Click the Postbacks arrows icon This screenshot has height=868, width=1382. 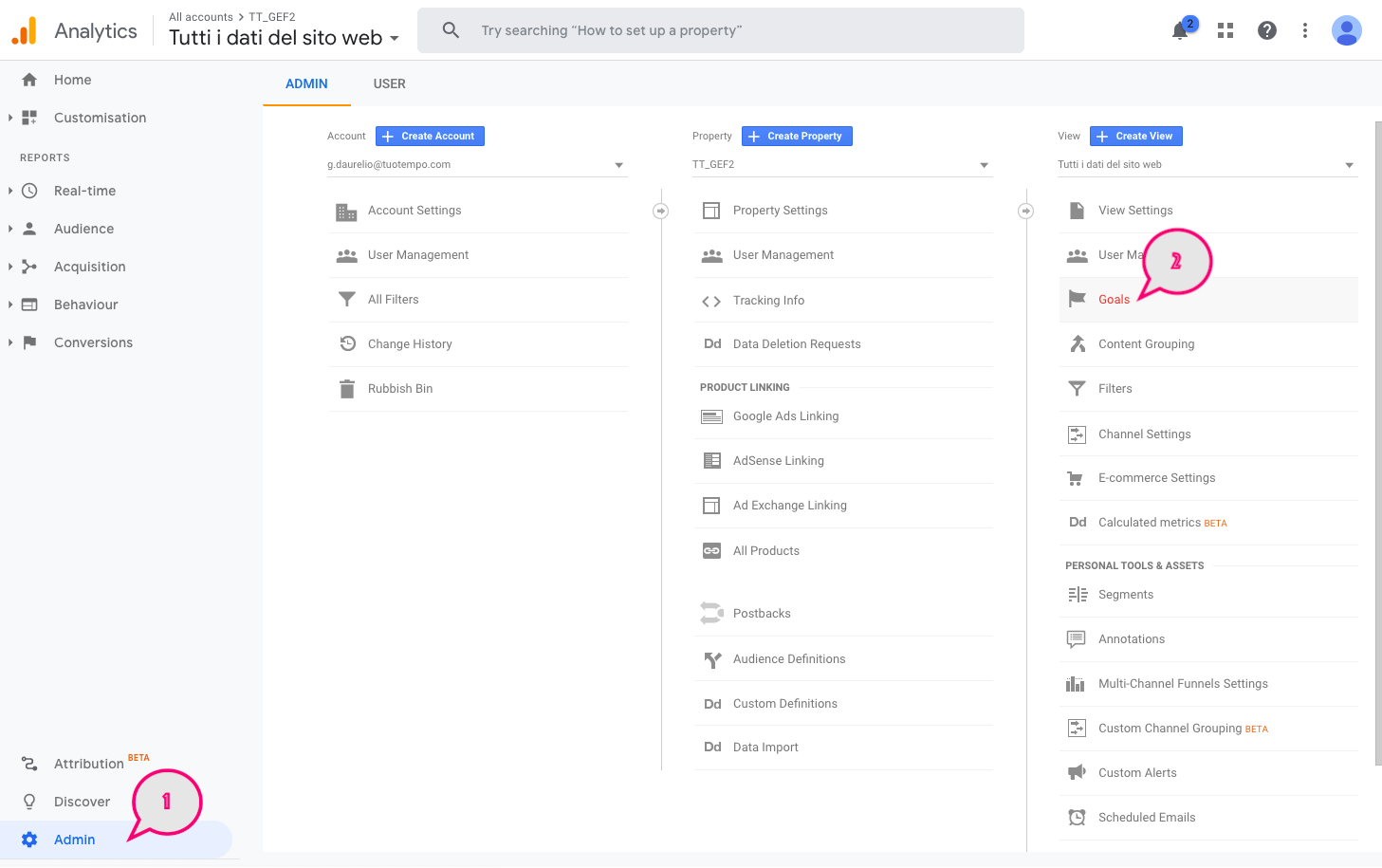[x=711, y=613]
